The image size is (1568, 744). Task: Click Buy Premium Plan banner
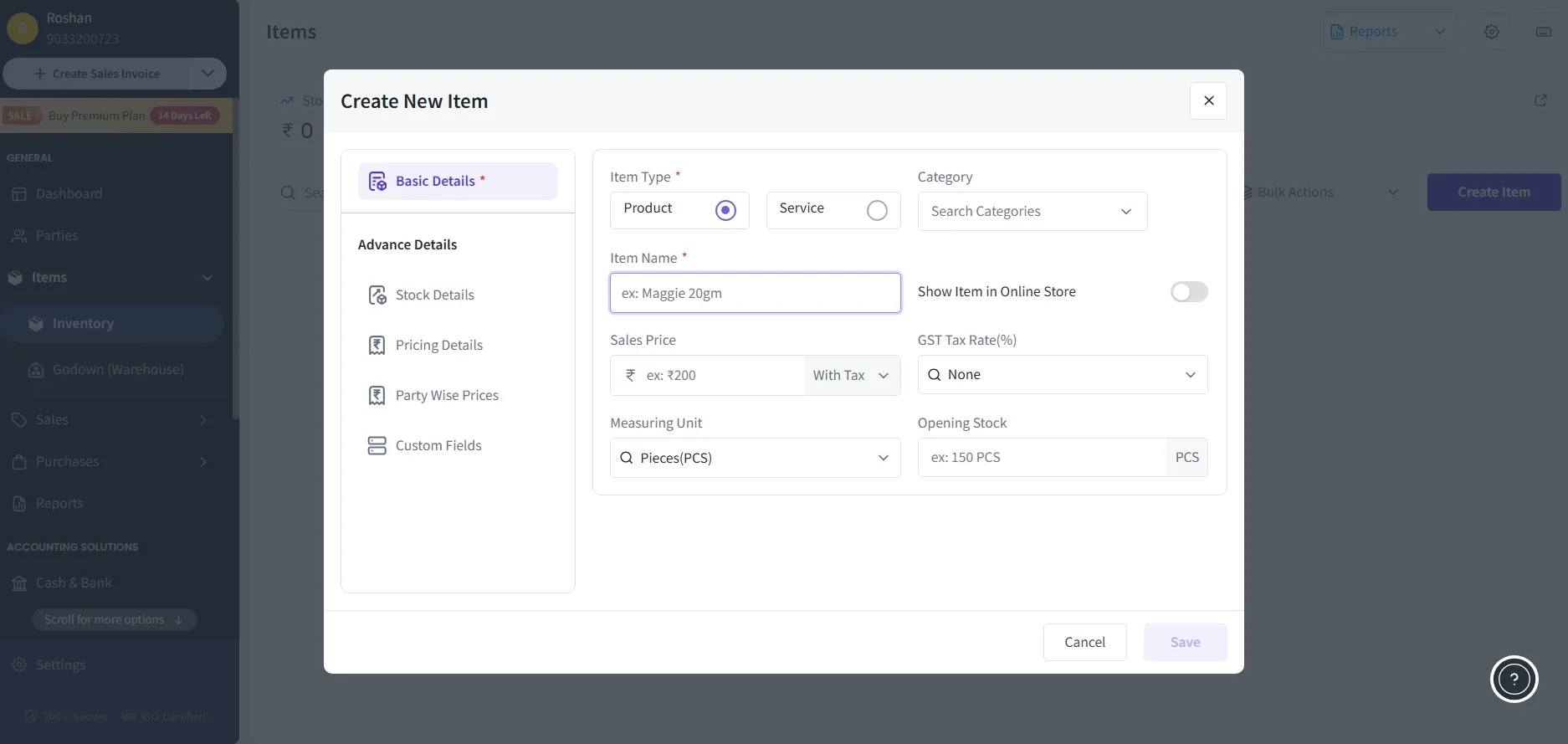[x=115, y=115]
